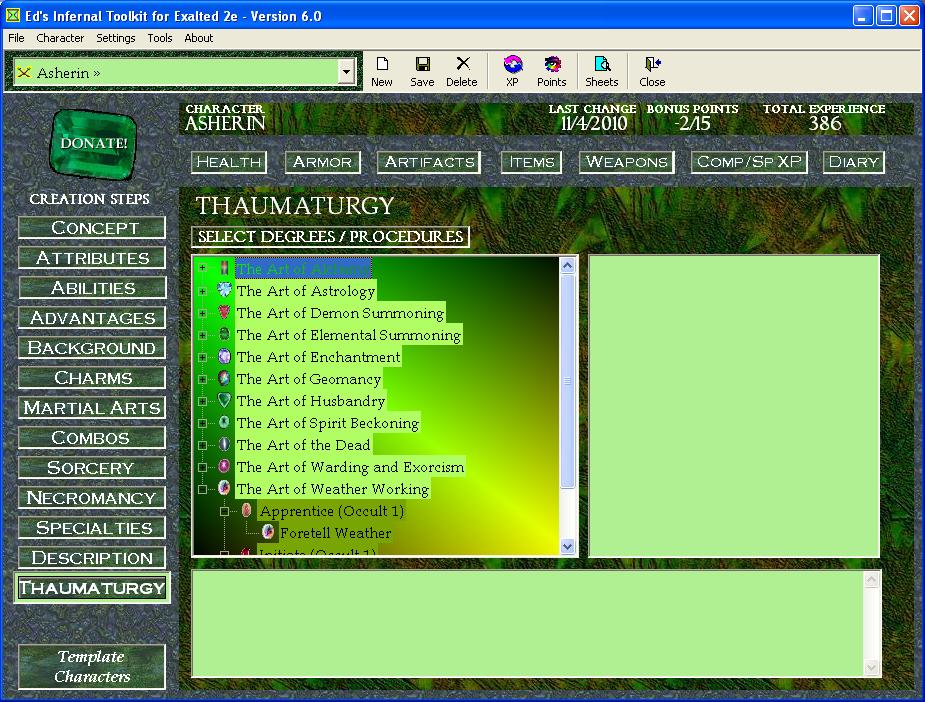Go to the Concept creation step
The width and height of the screenshot is (925, 702).
click(92, 228)
